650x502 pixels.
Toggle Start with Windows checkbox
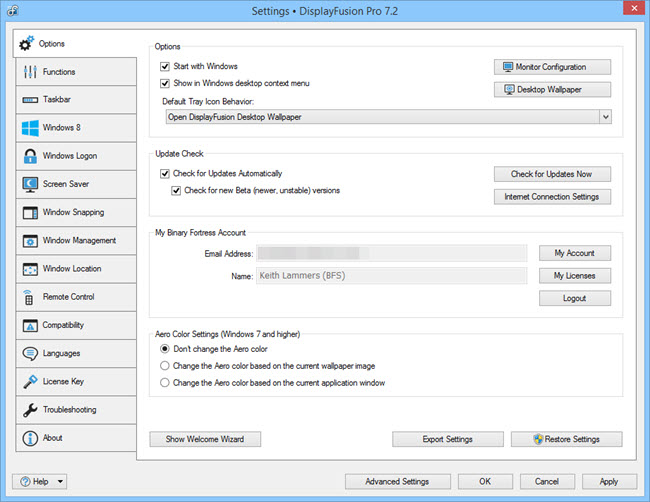(x=165, y=66)
